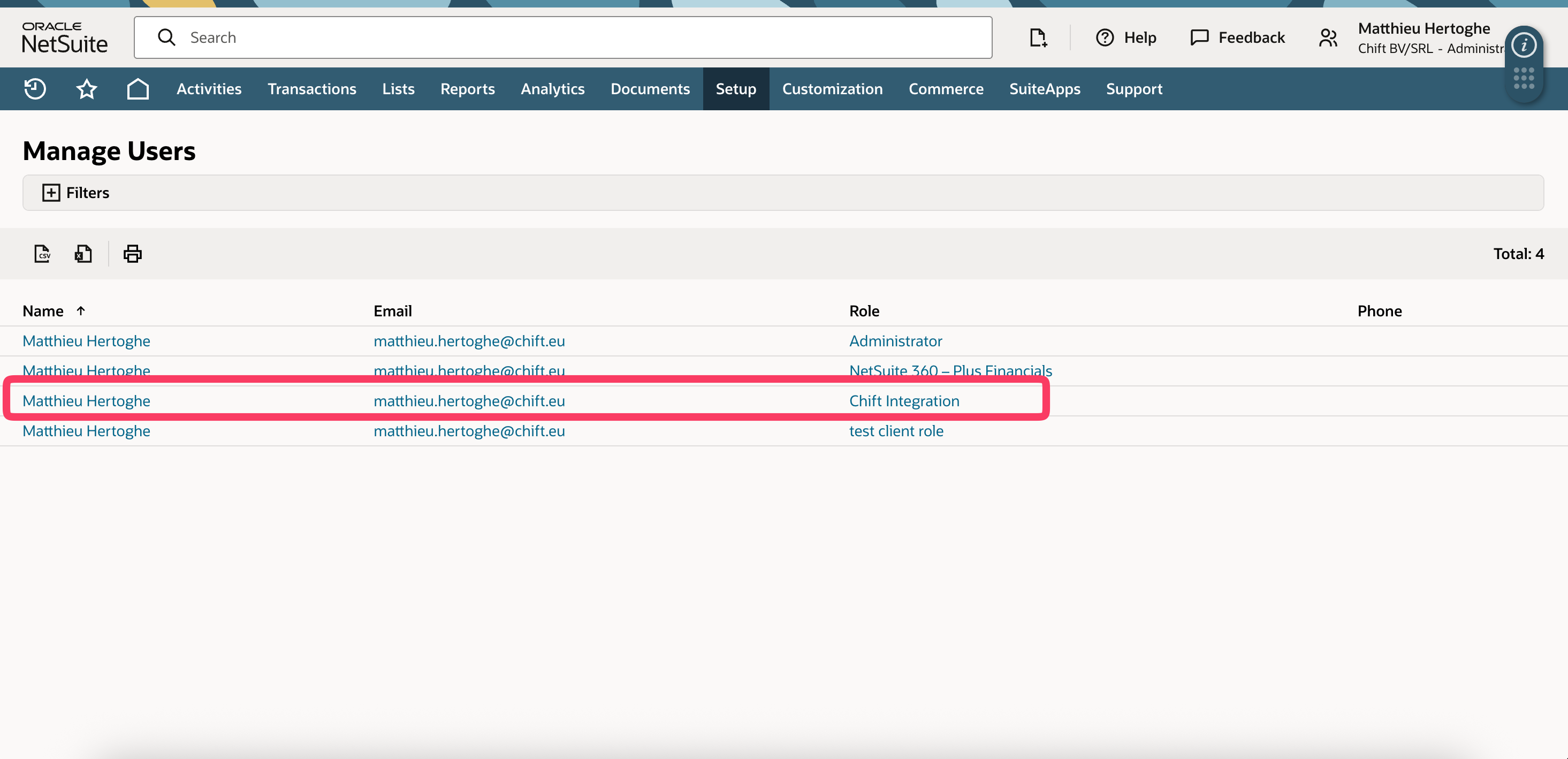The image size is (1568, 759).
Task: Click the email in the test client role row
Action: 469,431
